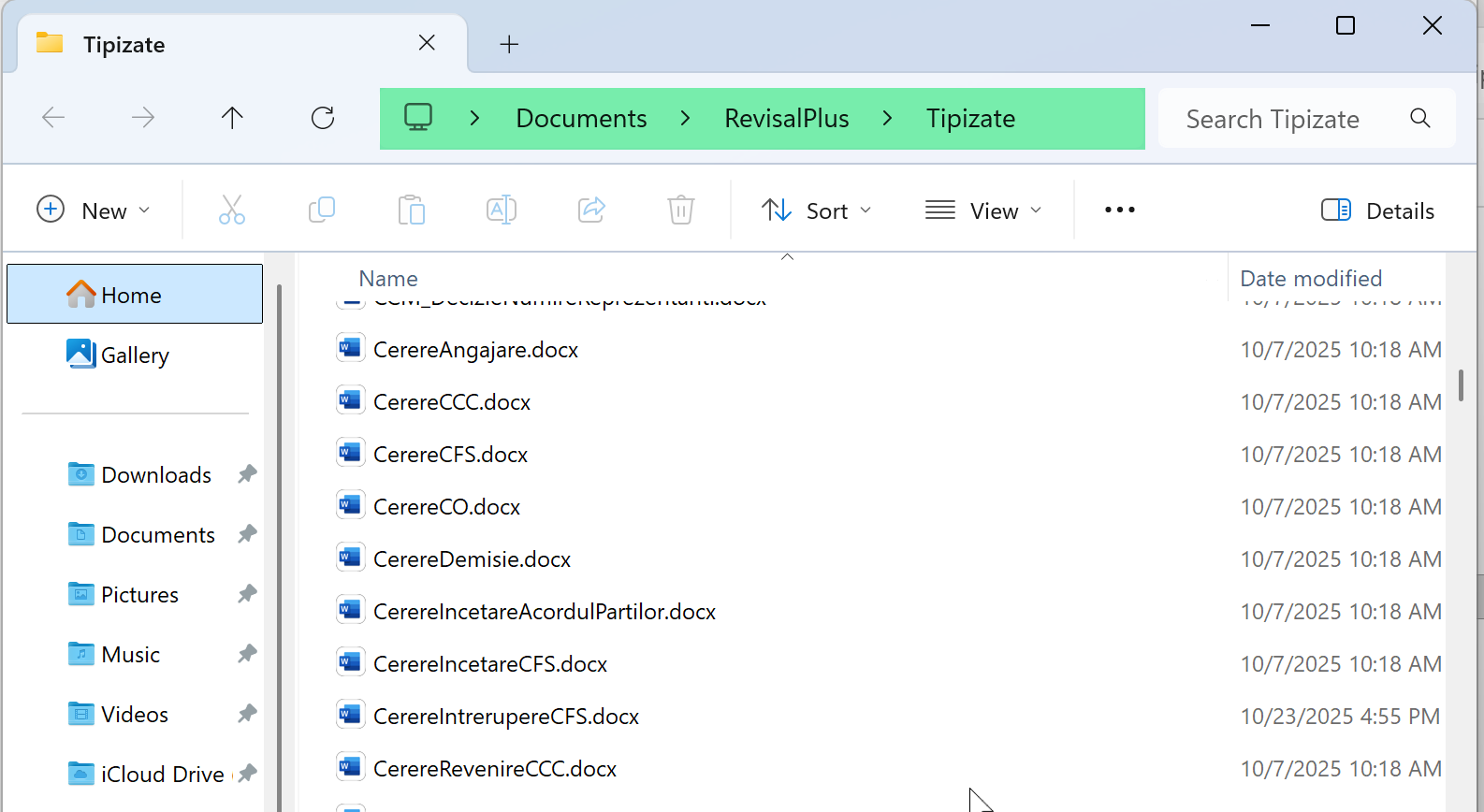Click the Share icon in toolbar
The height and width of the screenshot is (812, 1484).
(591, 210)
